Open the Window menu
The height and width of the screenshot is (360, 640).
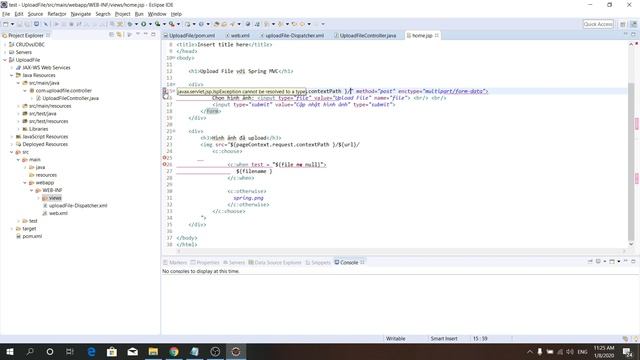pyautogui.click(x=157, y=14)
